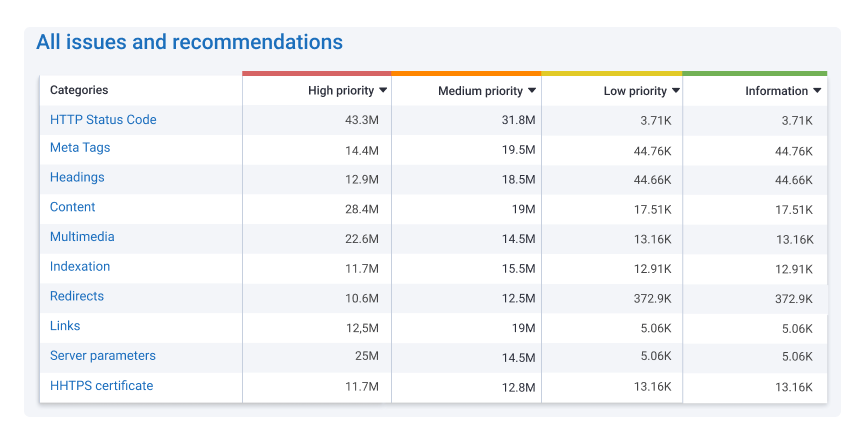Viewport: 868px width, 439px height.
Task: Open the Indexation category link
Action: pyautogui.click(x=80, y=267)
